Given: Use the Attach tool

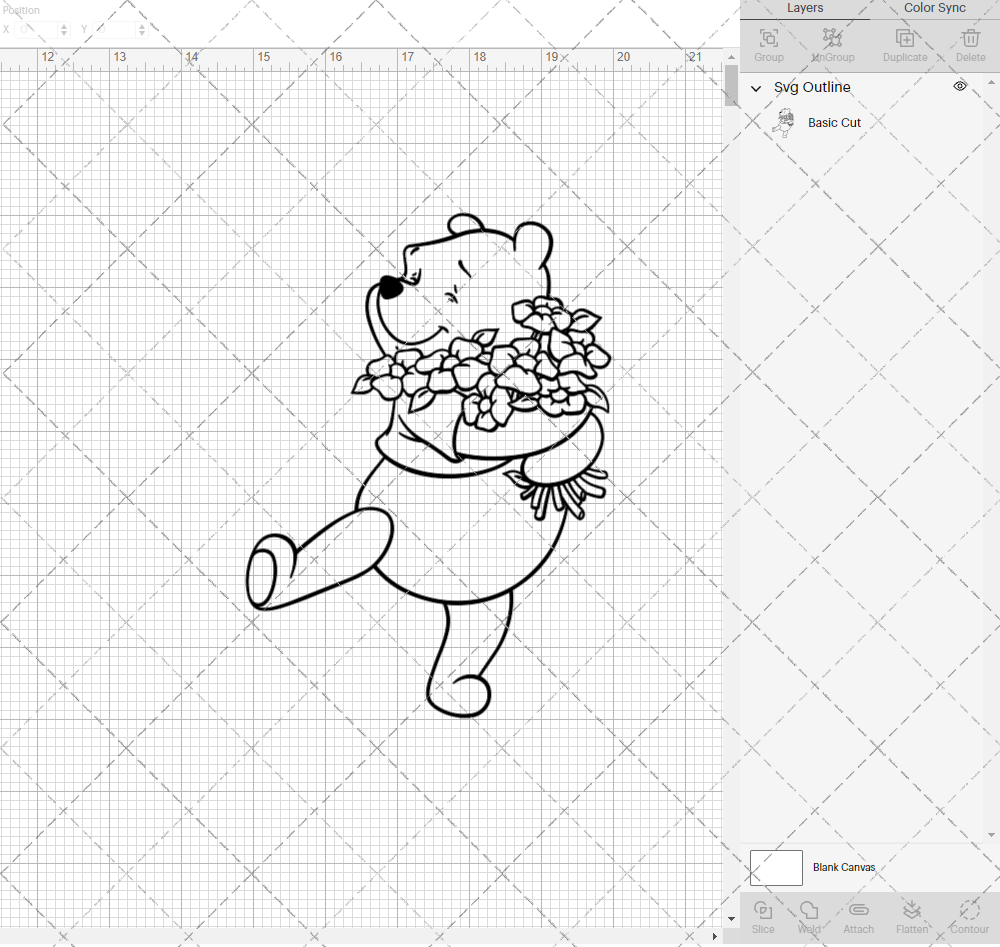Looking at the screenshot, I should pyautogui.click(x=858, y=915).
